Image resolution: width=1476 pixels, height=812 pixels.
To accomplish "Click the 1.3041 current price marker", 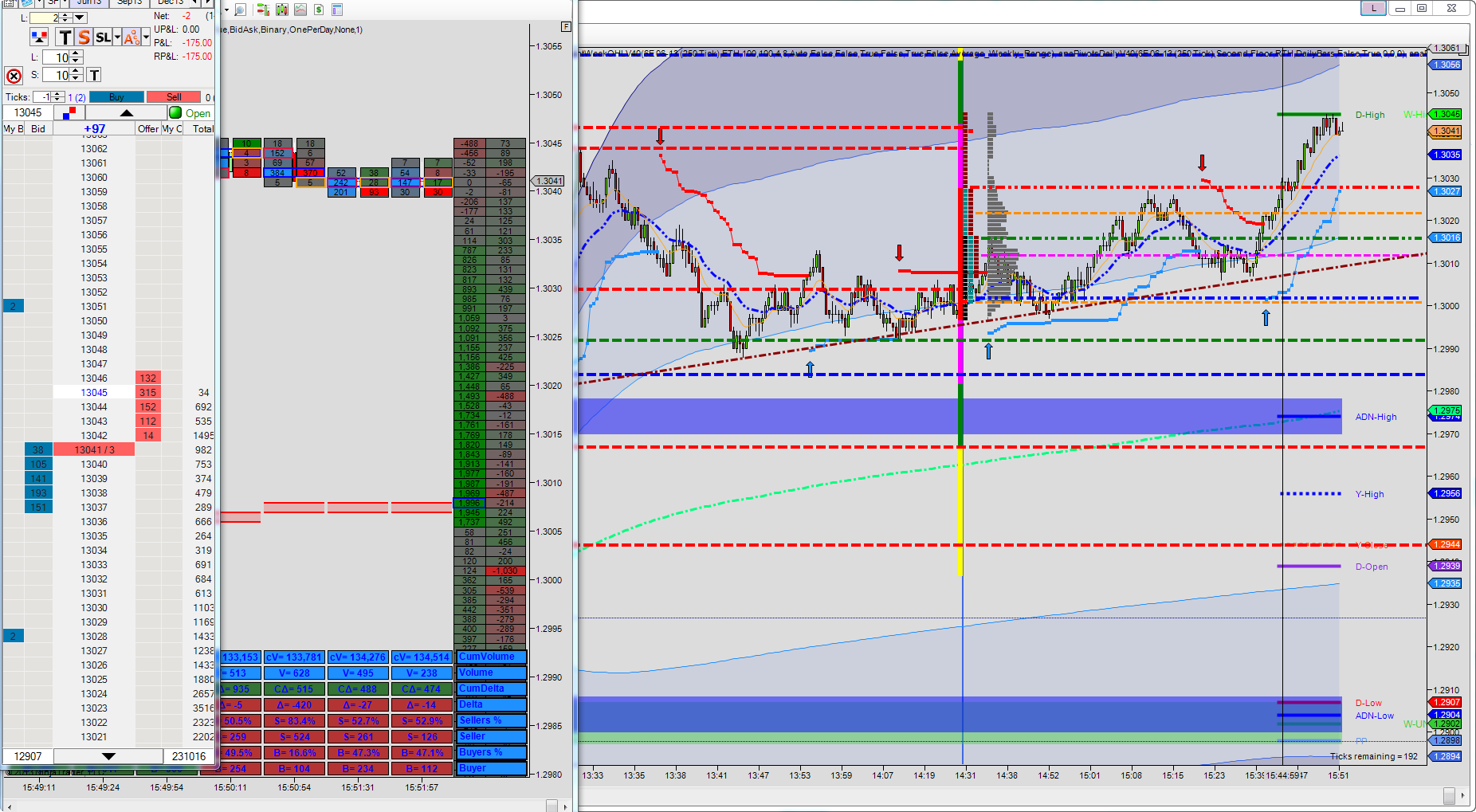I will pos(1447,131).
